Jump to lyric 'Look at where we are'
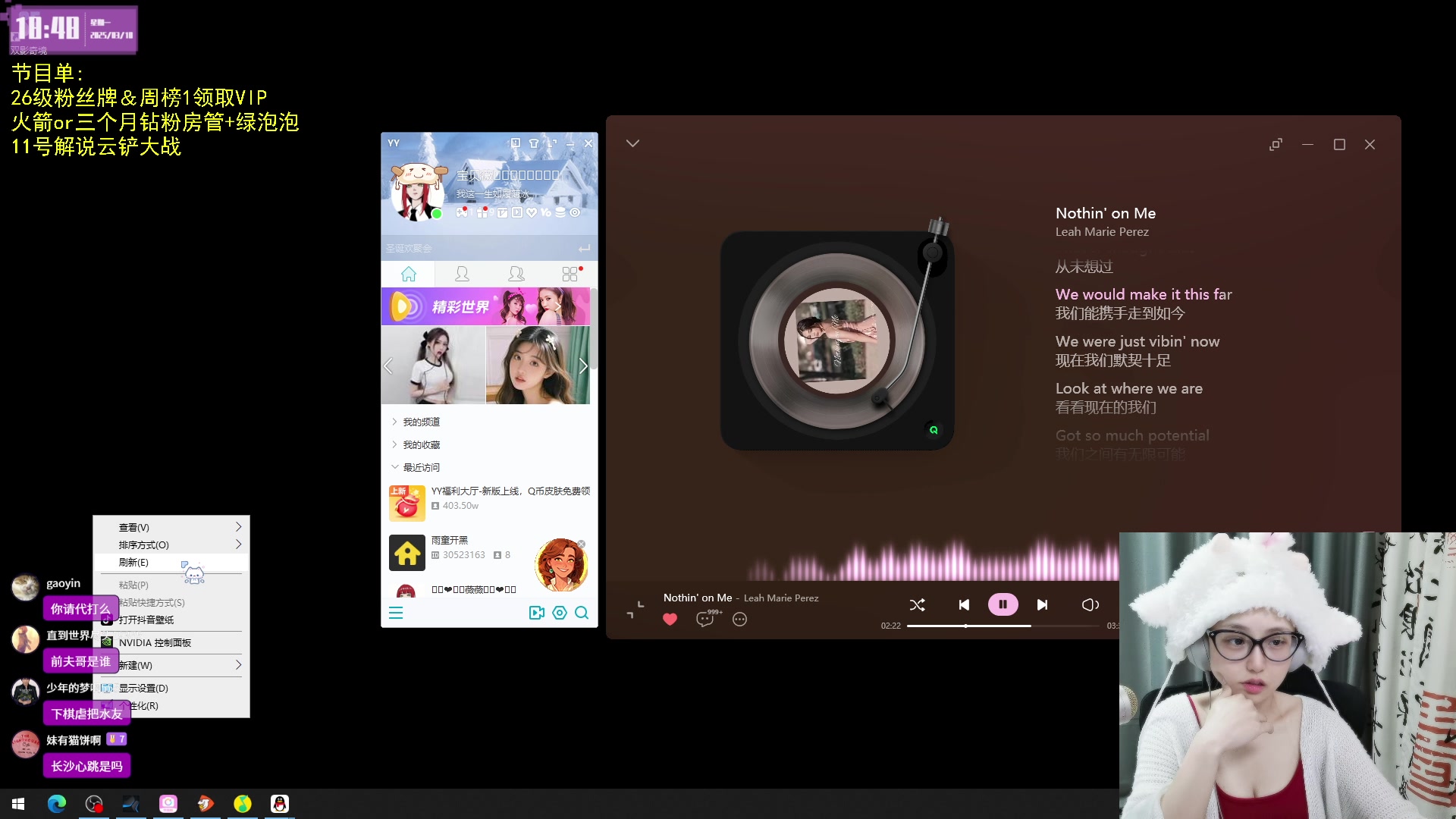This screenshot has height=819, width=1456. (1129, 388)
